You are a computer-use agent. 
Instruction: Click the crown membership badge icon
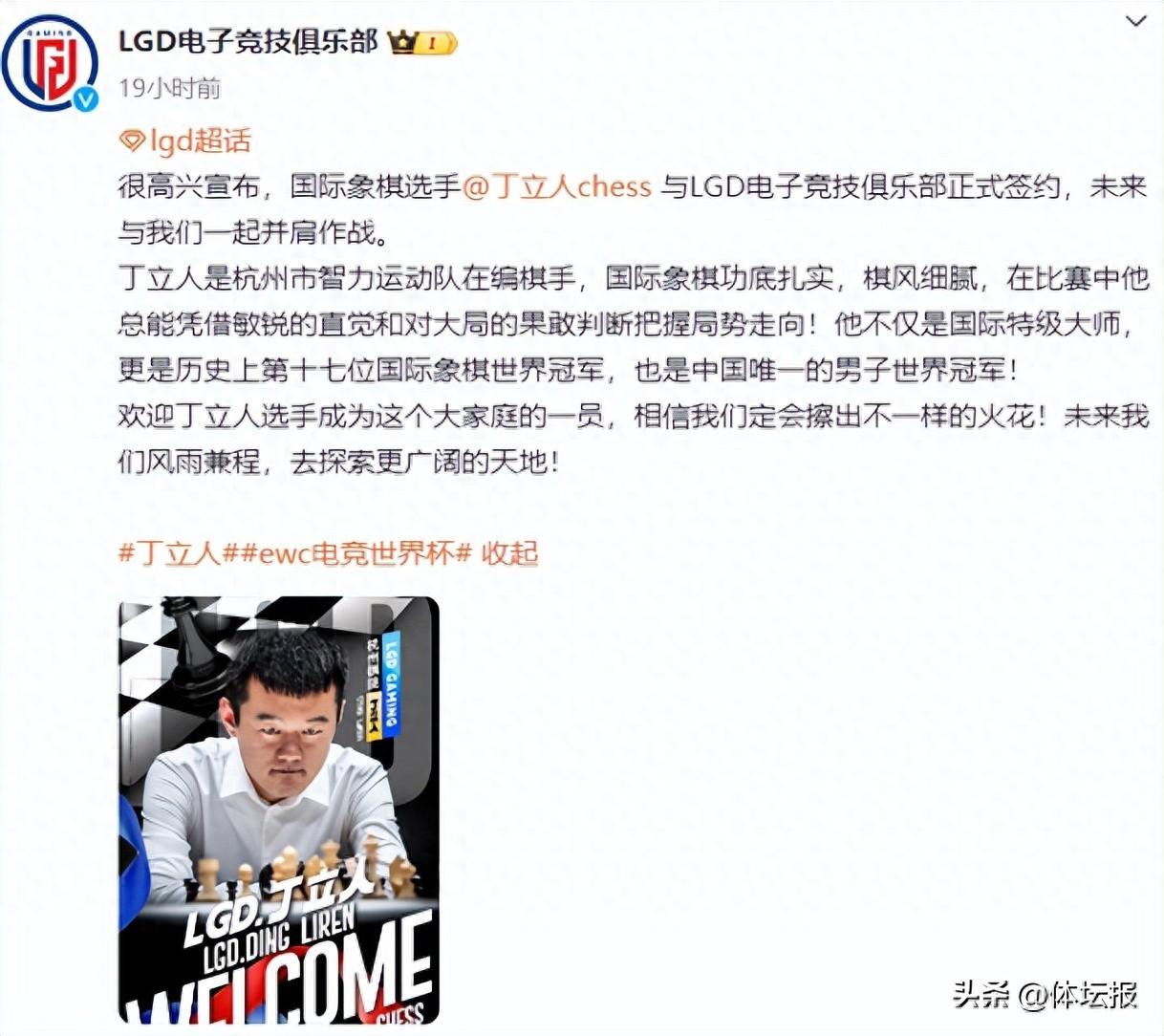[401, 42]
